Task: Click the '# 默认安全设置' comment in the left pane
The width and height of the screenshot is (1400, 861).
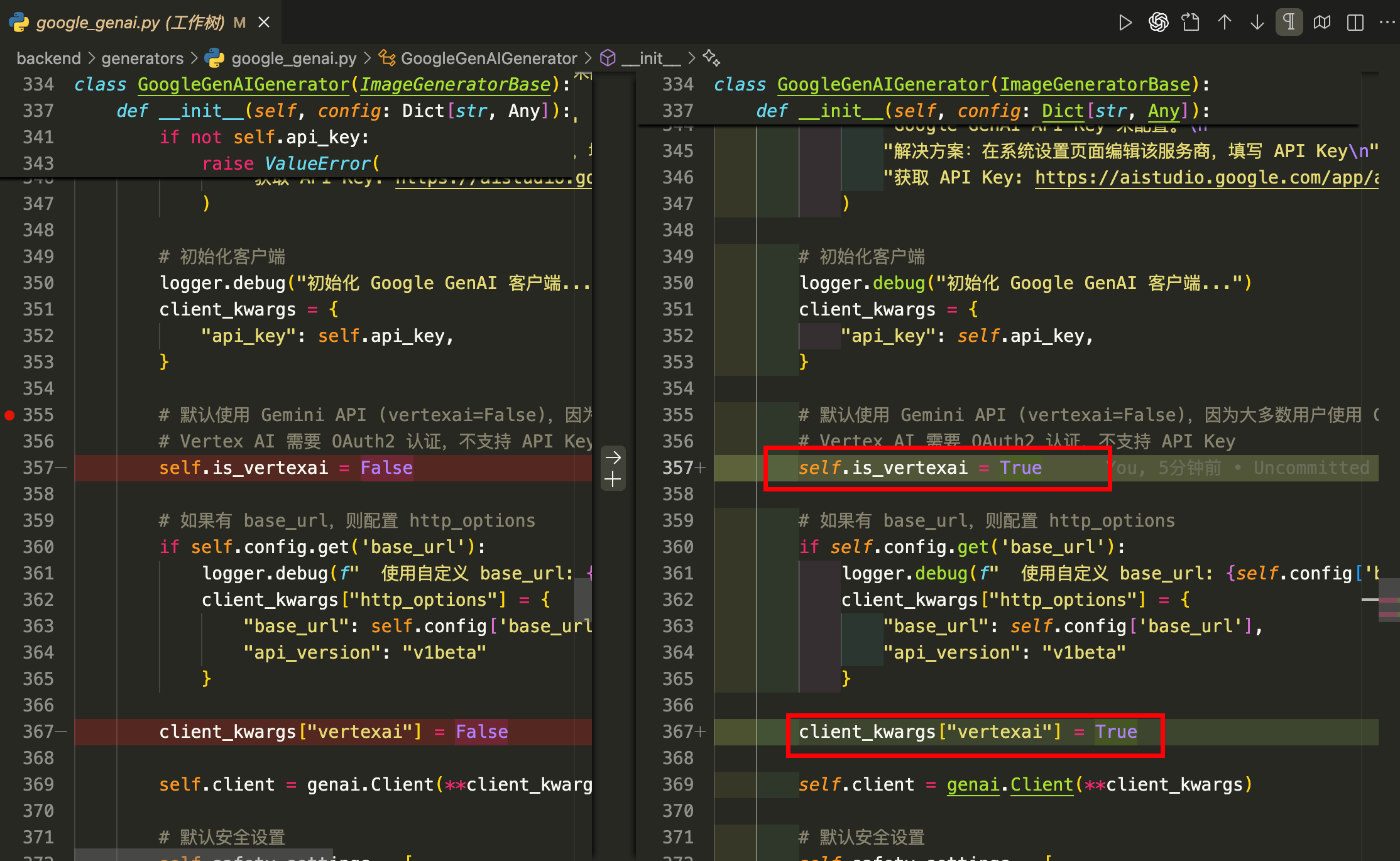Action: click(222, 837)
